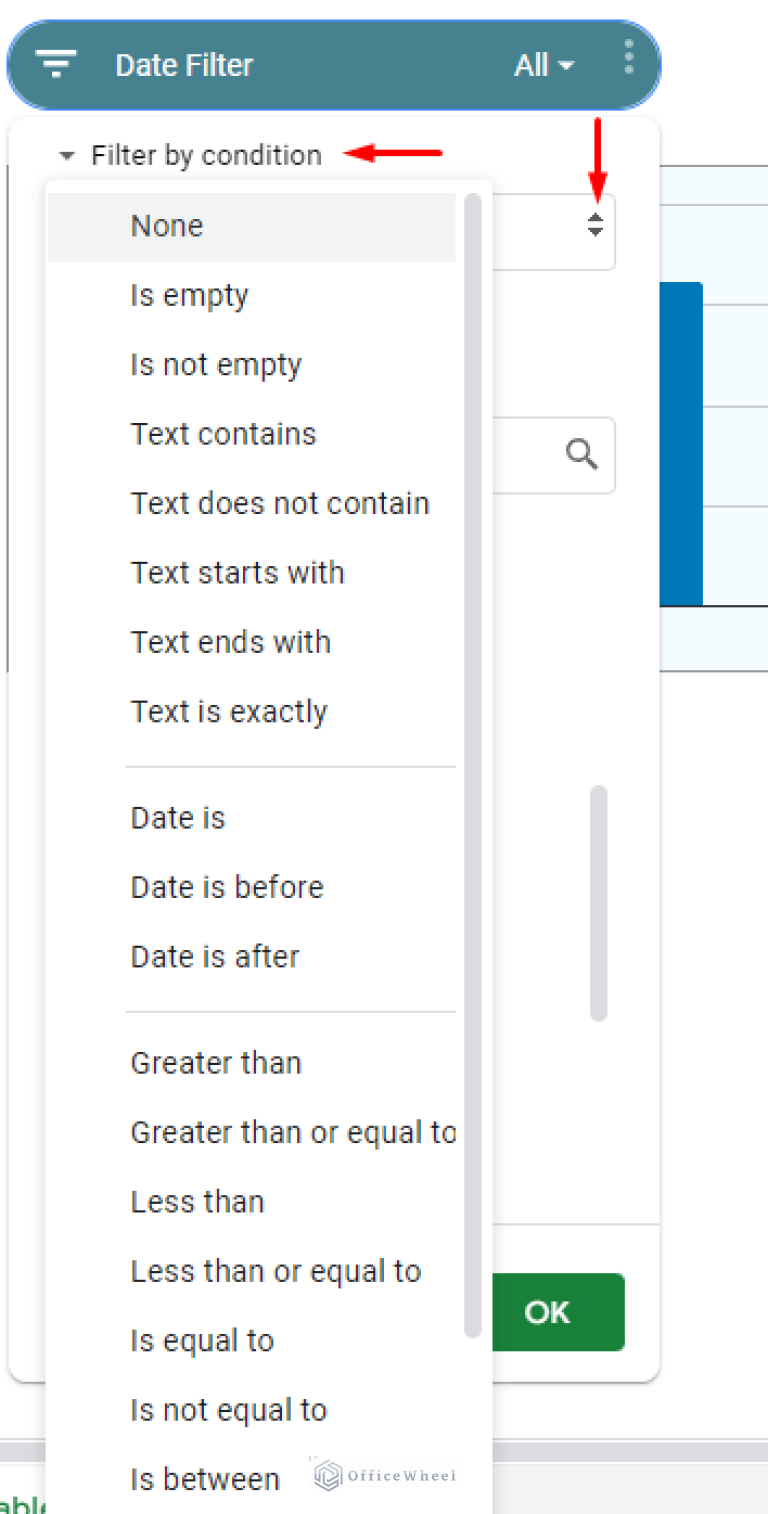
Task: Choose the Is empty condition
Action: click(189, 296)
